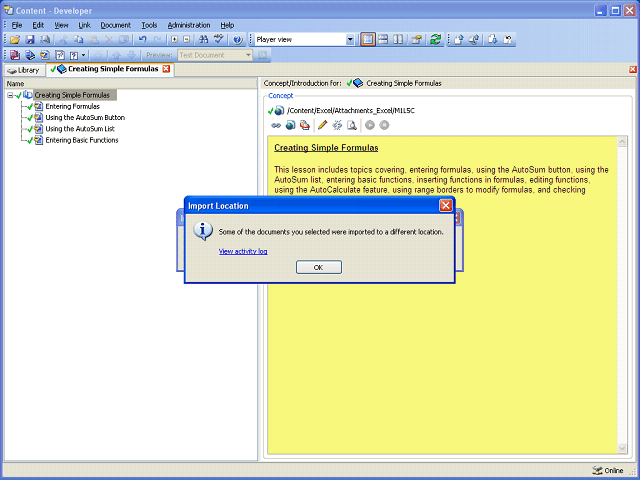Open the Player view dropdown
640x480 pixels.
point(350,40)
